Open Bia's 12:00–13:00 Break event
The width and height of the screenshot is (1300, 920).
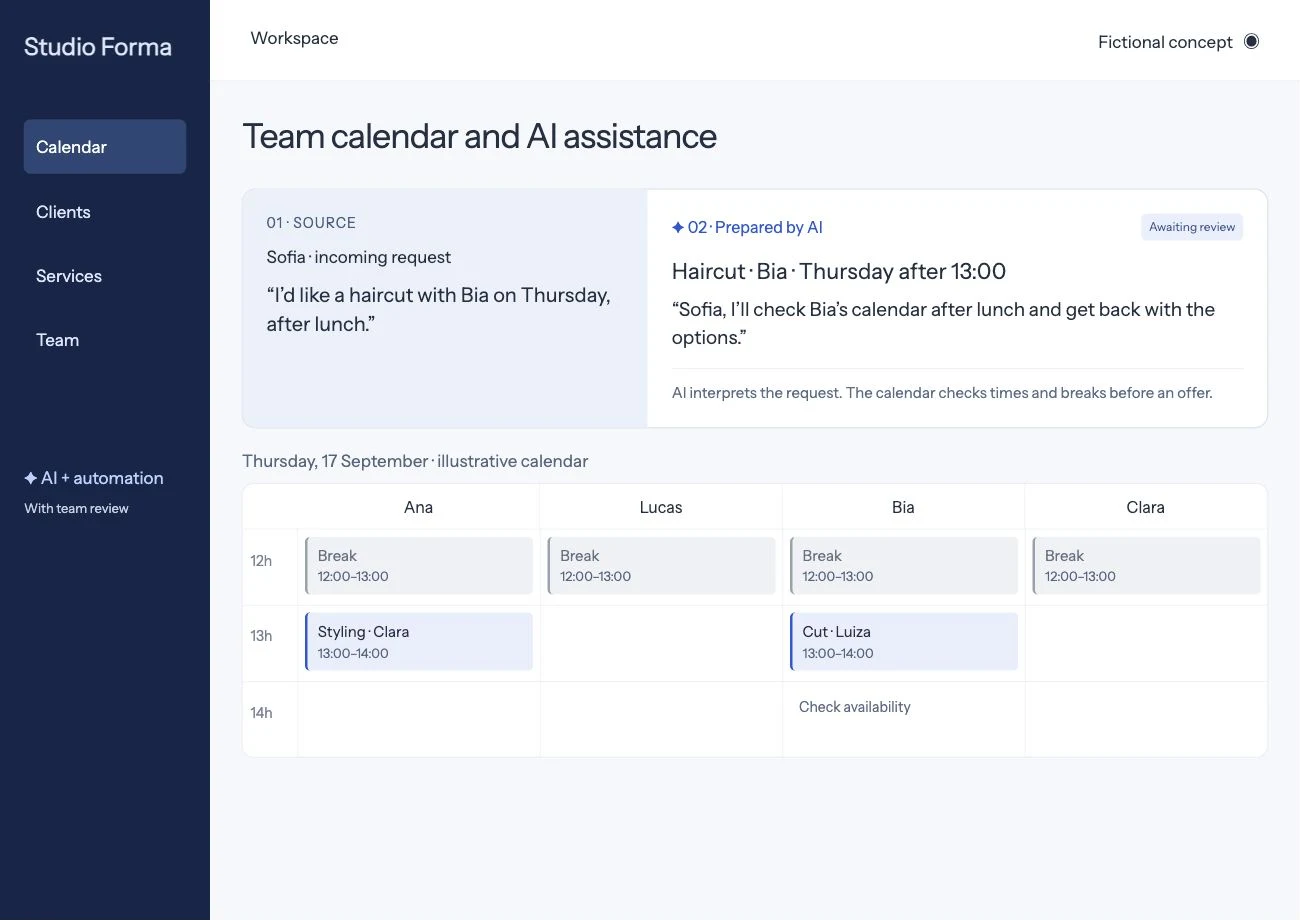[904, 566]
